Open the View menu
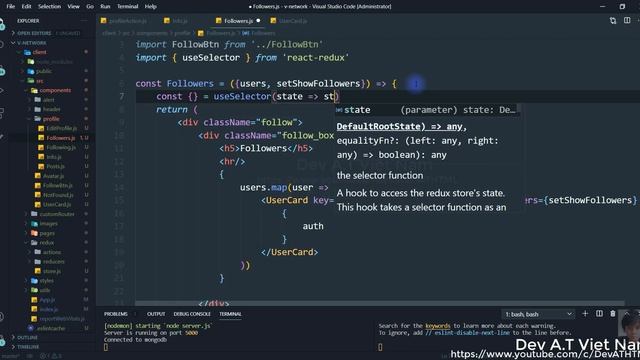 (73, 7)
